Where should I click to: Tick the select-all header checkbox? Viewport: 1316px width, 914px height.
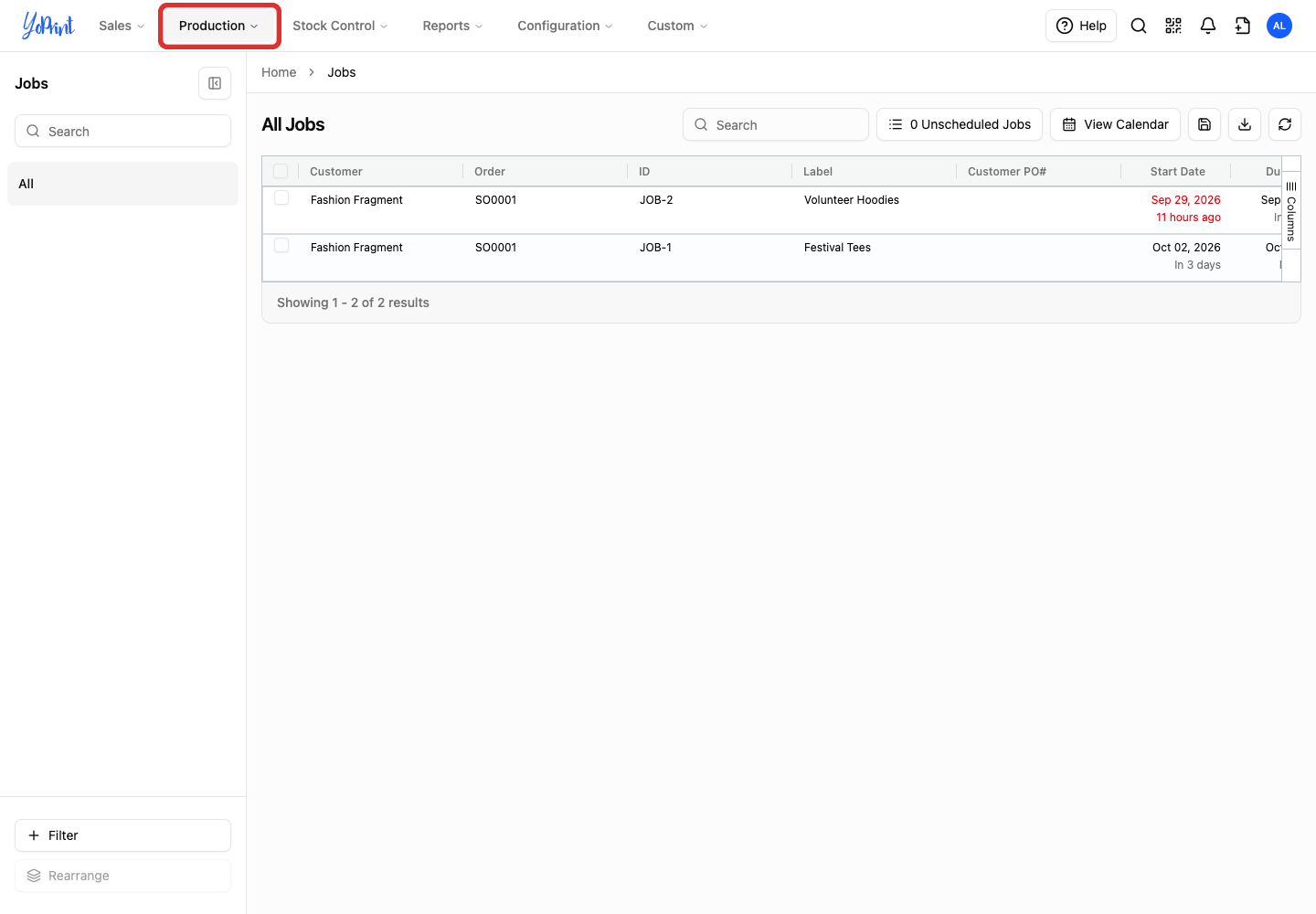pos(281,171)
